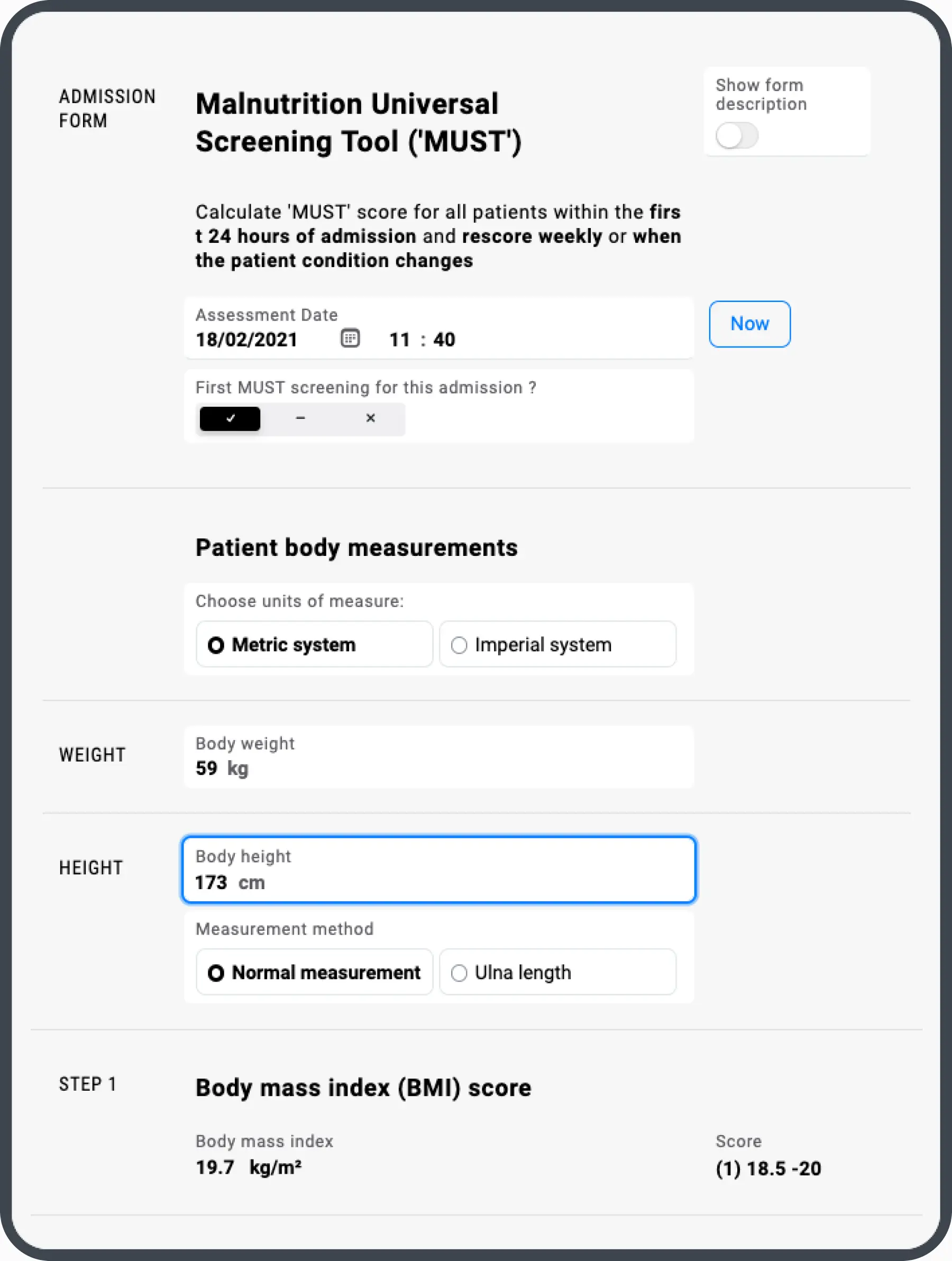Select Normal measurement method
This screenshot has height=1261, width=952.
click(314, 972)
